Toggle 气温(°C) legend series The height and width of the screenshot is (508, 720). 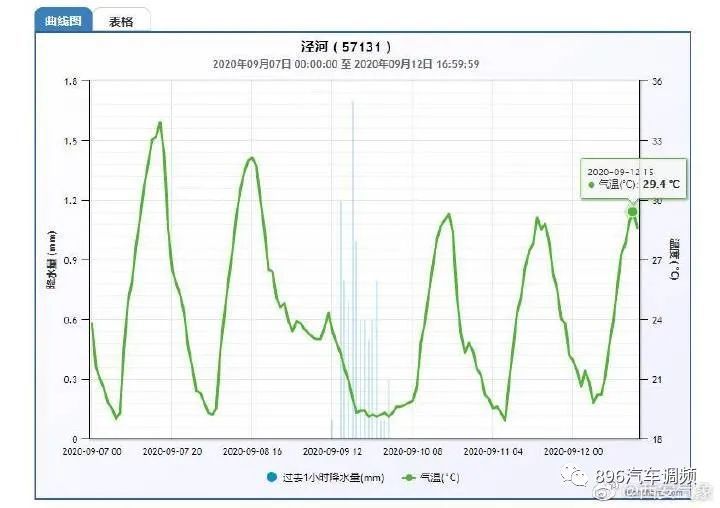click(x=431, y=478)
